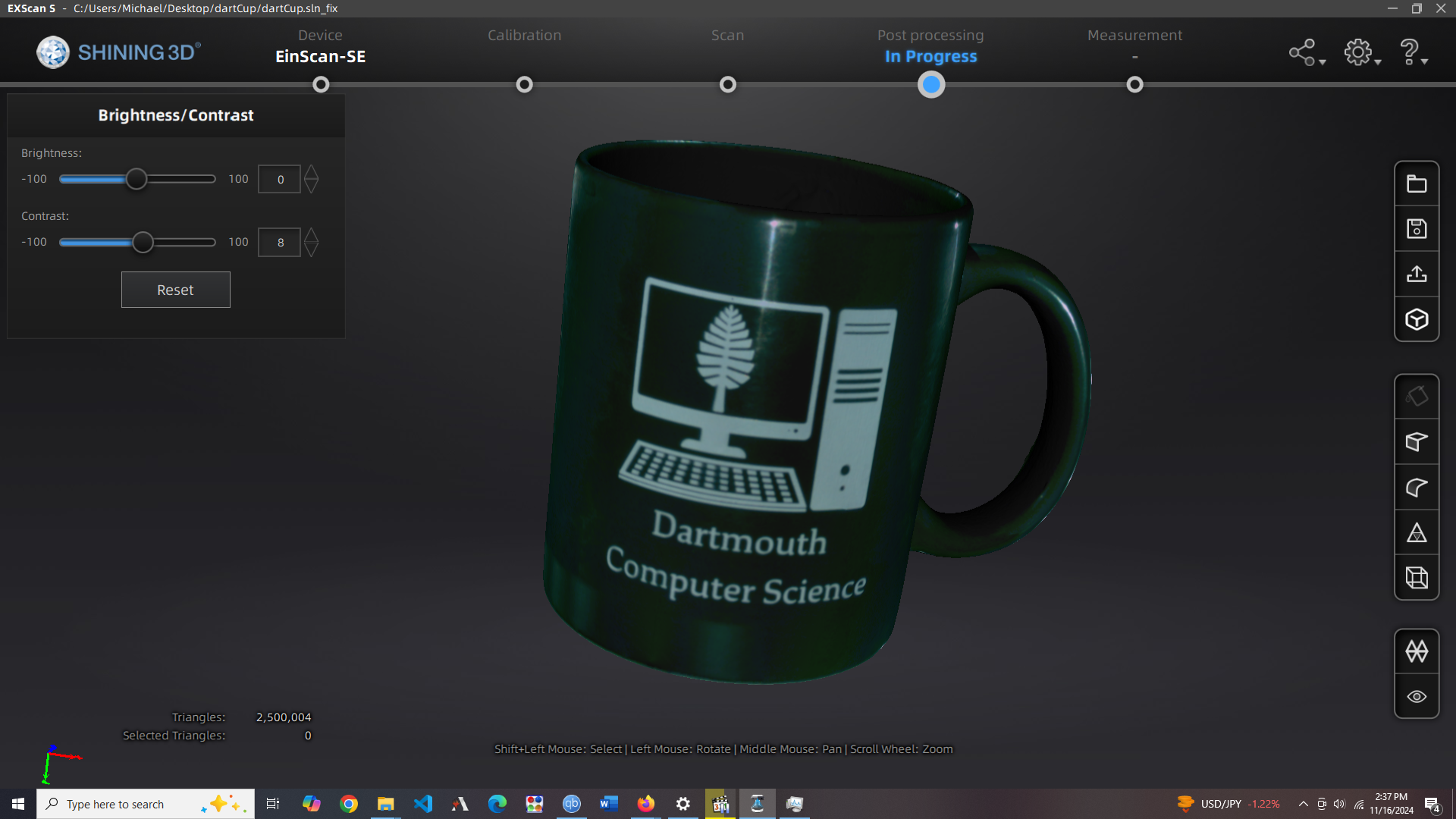
Task: Increase Contrast with the up arrow
Action: point(311,234)
